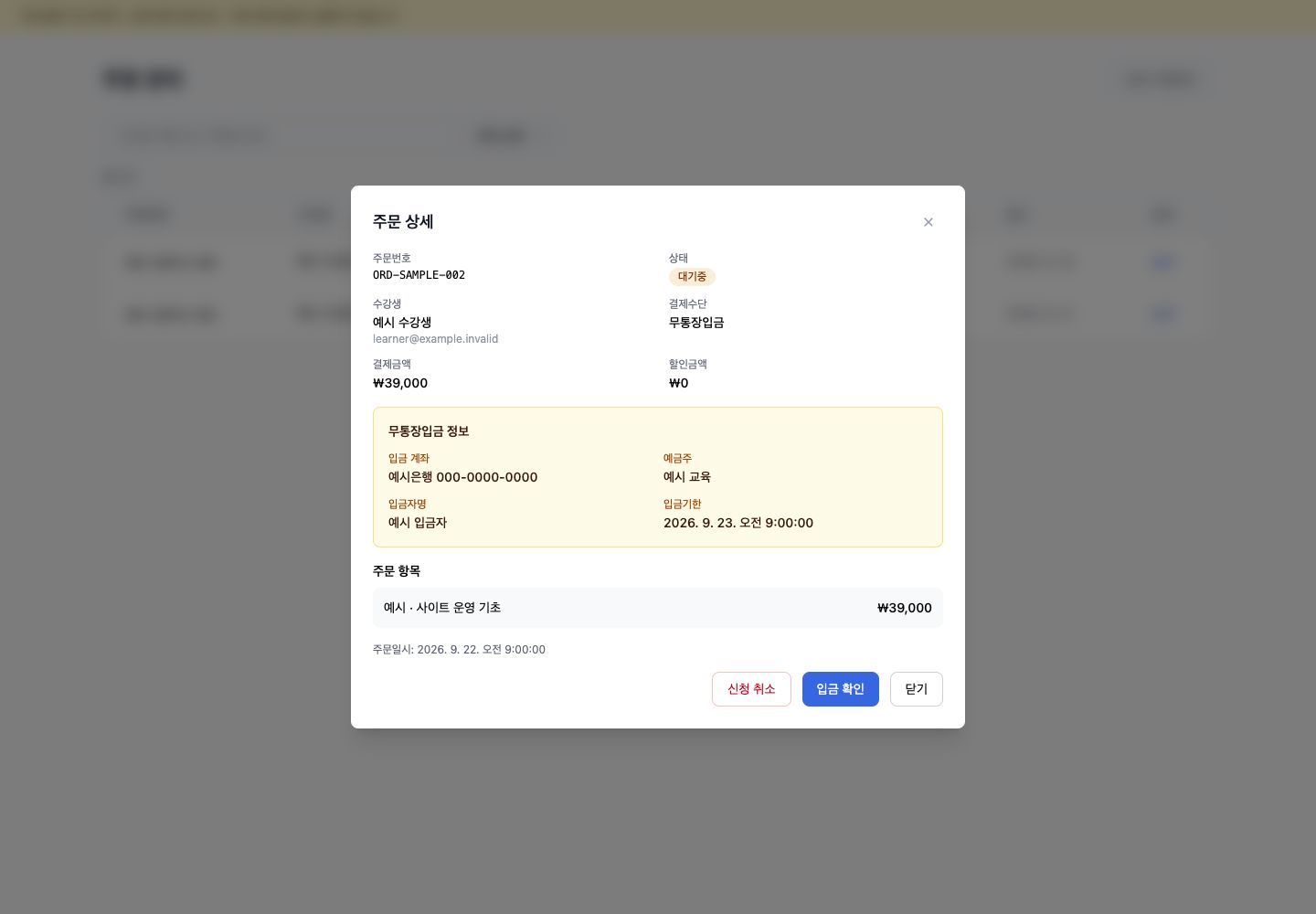1316x914 pixels.
Task: Click the 신청 취소 button
Action: click(x=751, y=689)
